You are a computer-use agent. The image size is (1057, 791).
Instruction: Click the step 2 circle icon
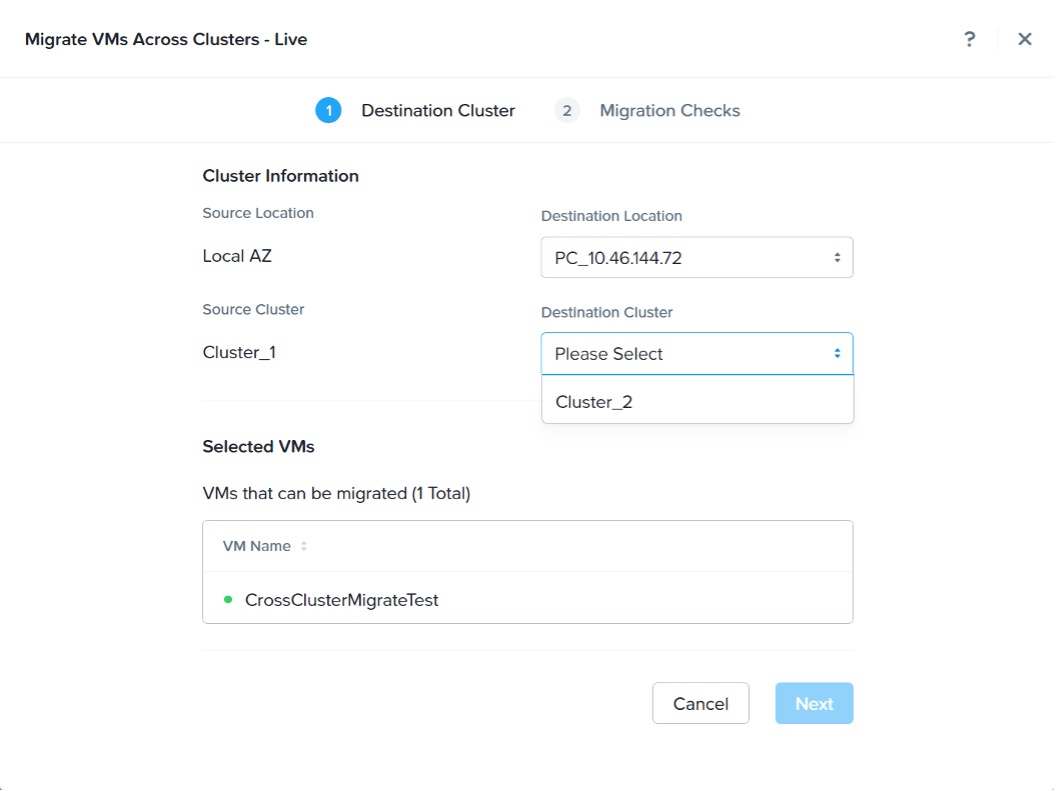click(567, 111)
